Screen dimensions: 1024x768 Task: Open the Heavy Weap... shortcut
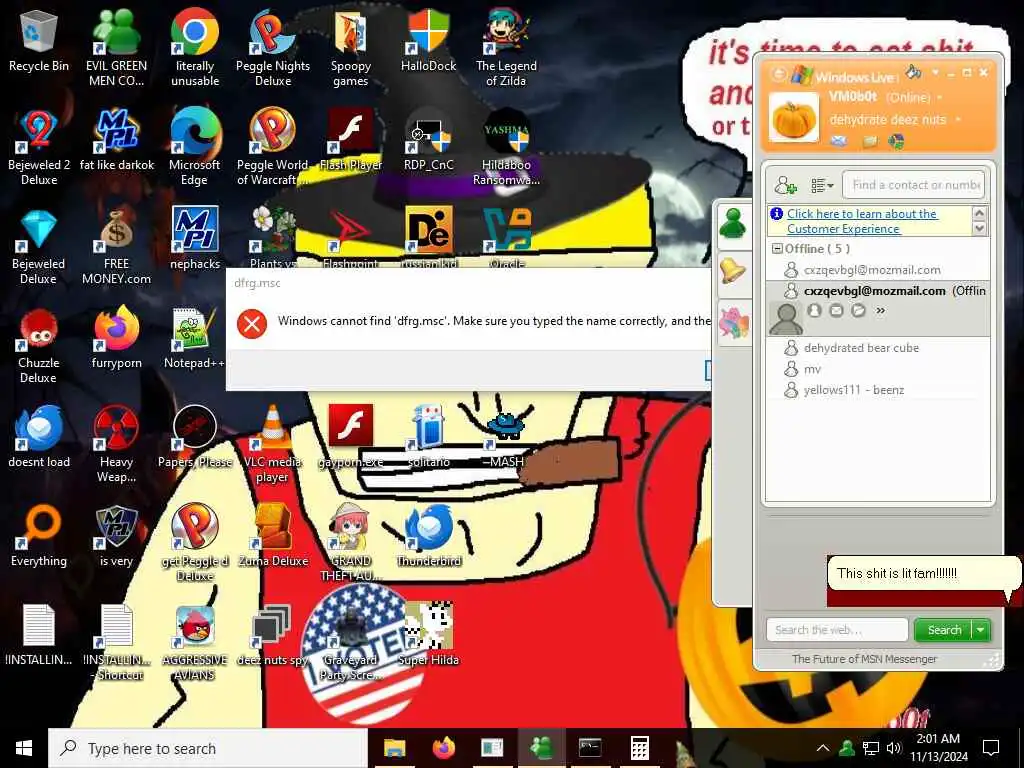(116, 445)
